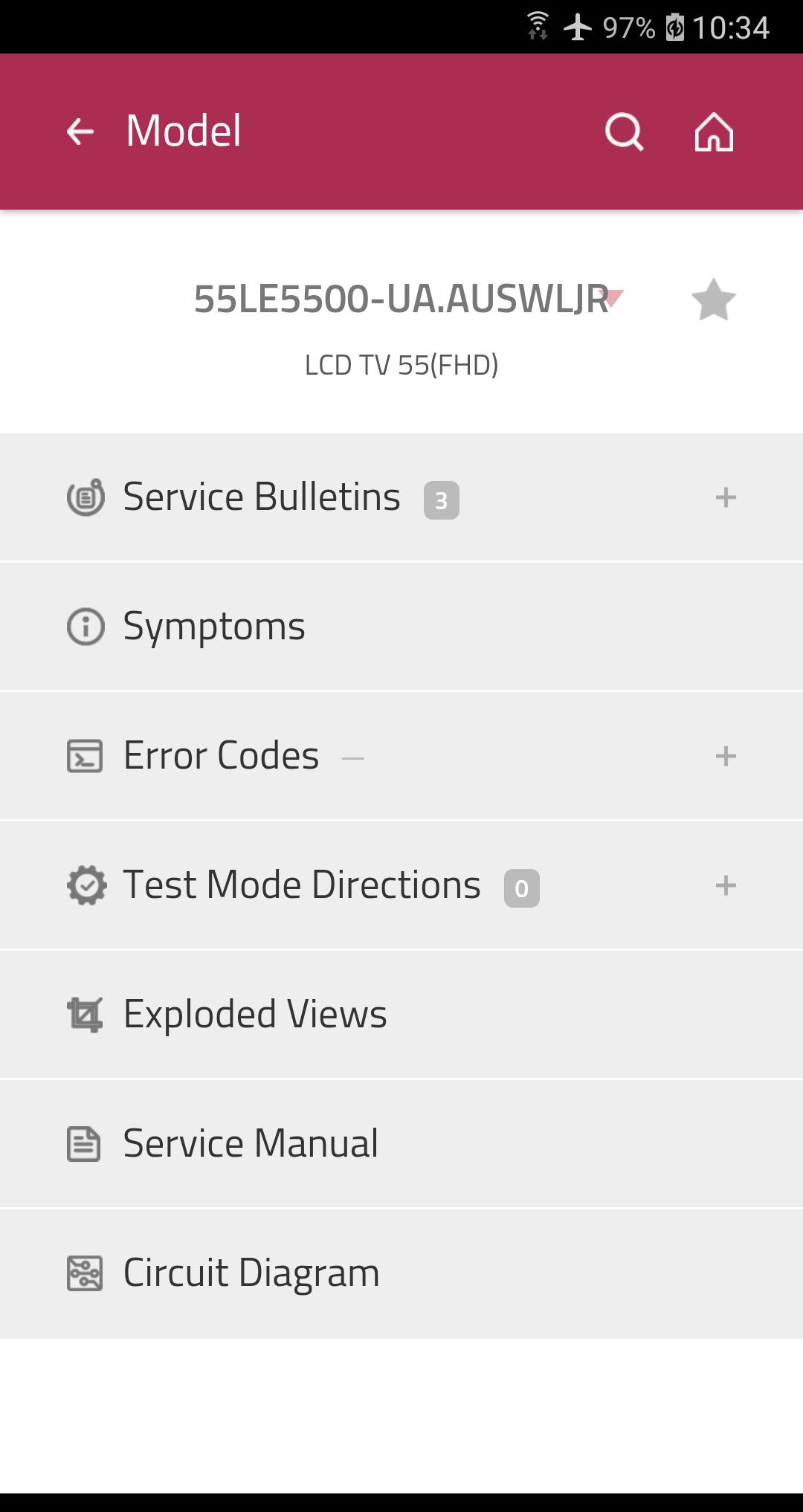Image resolution: width=803 pixels, height=1512 pixels.
Task: Tap the back arrow icon
Action: point(80,132)
